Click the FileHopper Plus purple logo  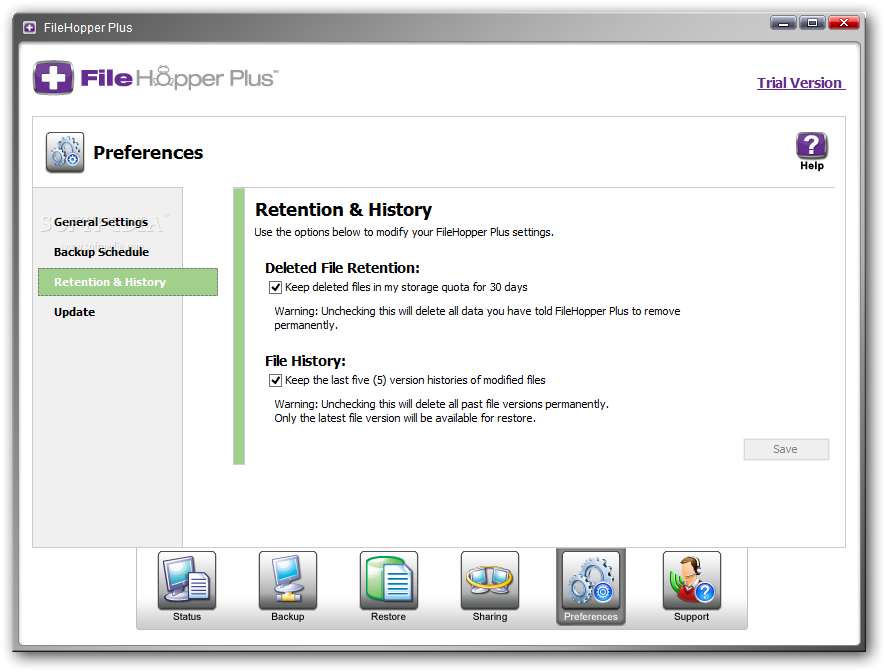point(53,77)
